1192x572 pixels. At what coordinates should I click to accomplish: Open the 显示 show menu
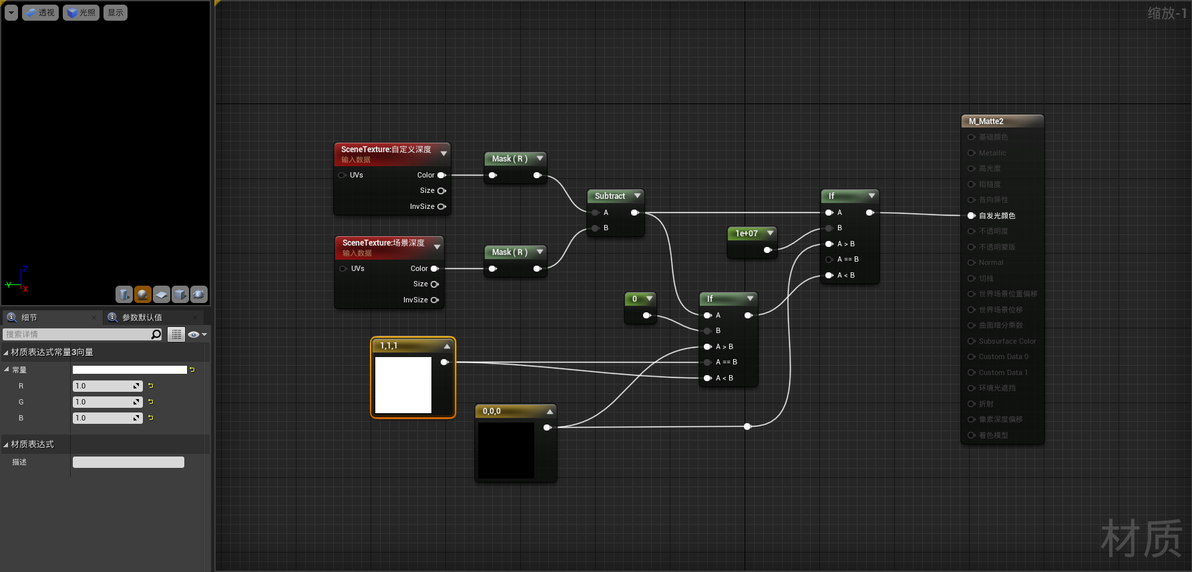tap(115, 12)
